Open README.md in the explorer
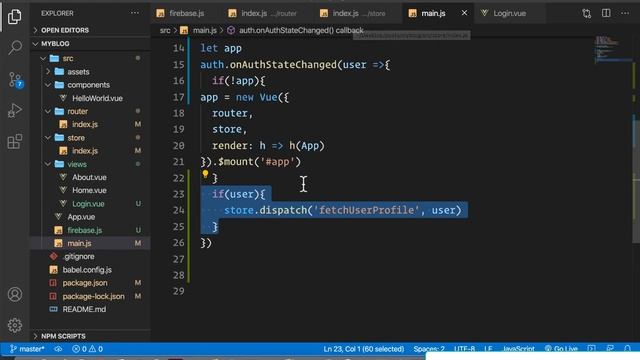 point(84,309)
